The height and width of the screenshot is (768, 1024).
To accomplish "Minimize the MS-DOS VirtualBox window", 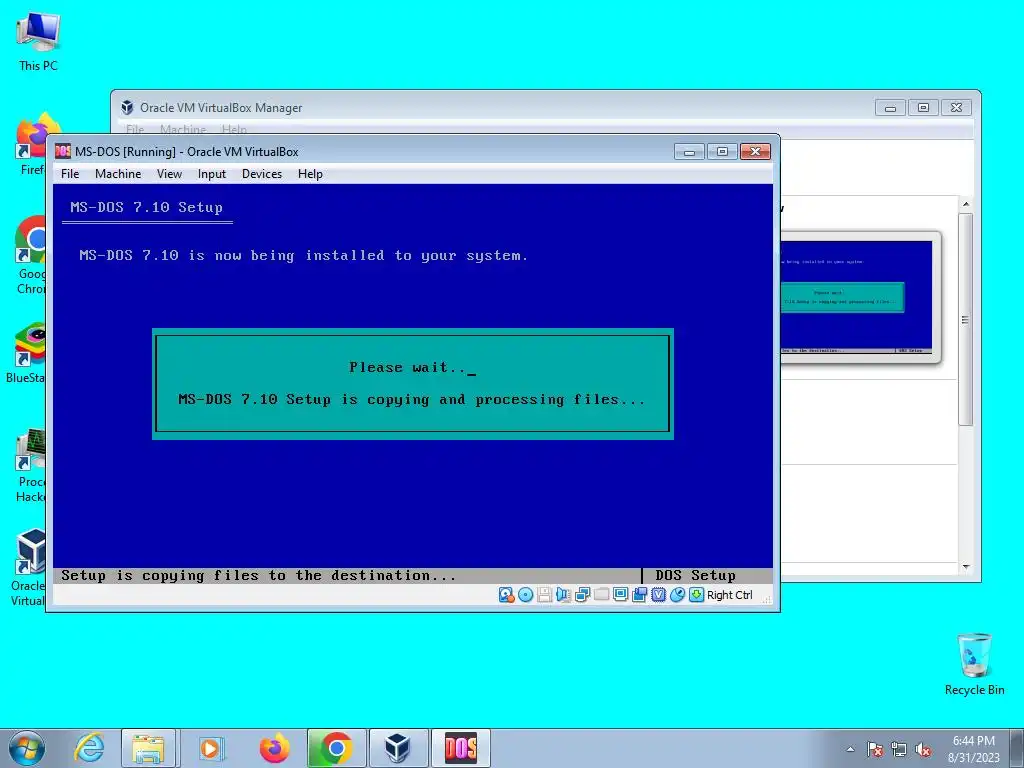I will (689, 152).
